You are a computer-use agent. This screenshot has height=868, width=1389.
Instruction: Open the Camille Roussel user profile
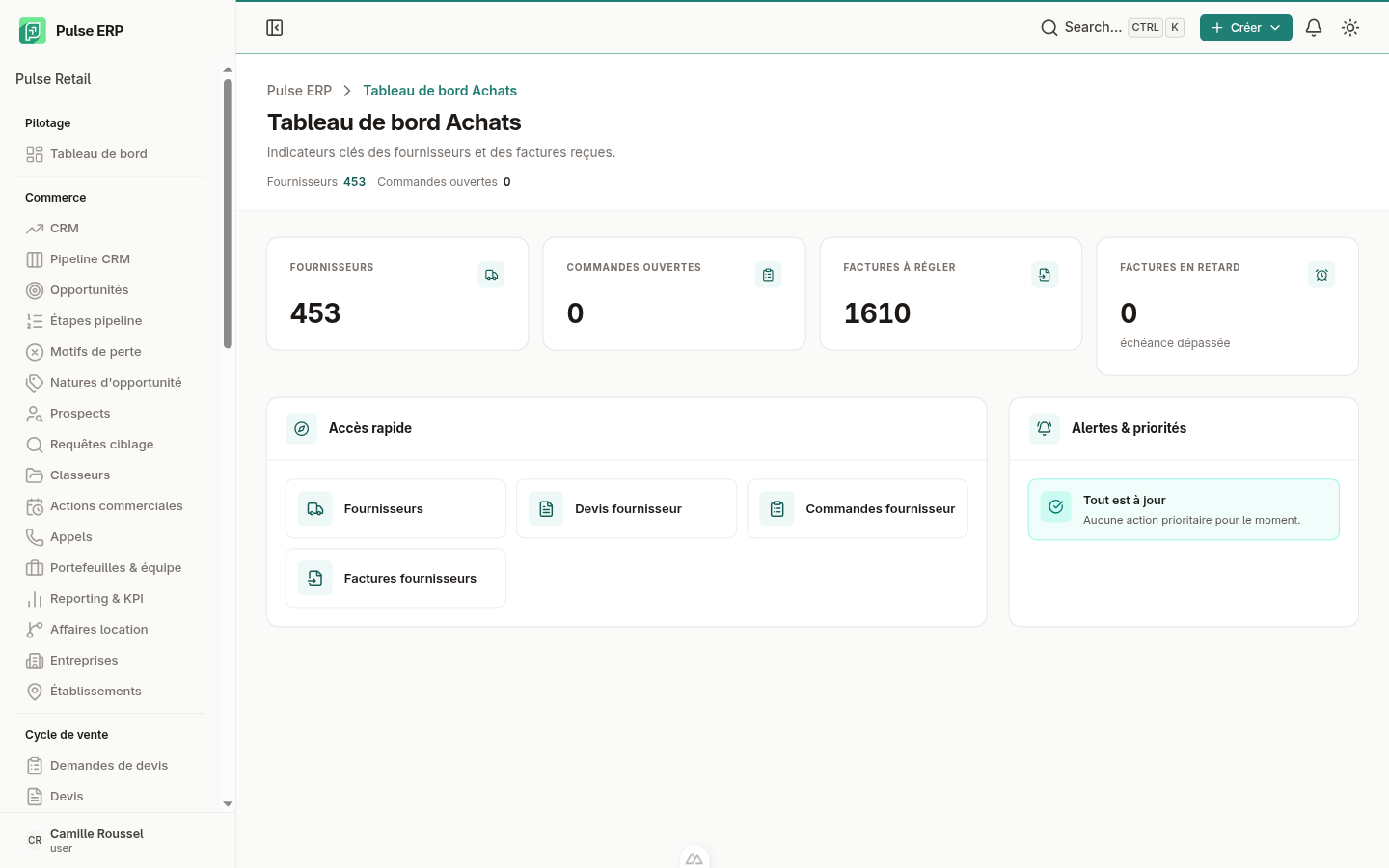tap(118, 840)
